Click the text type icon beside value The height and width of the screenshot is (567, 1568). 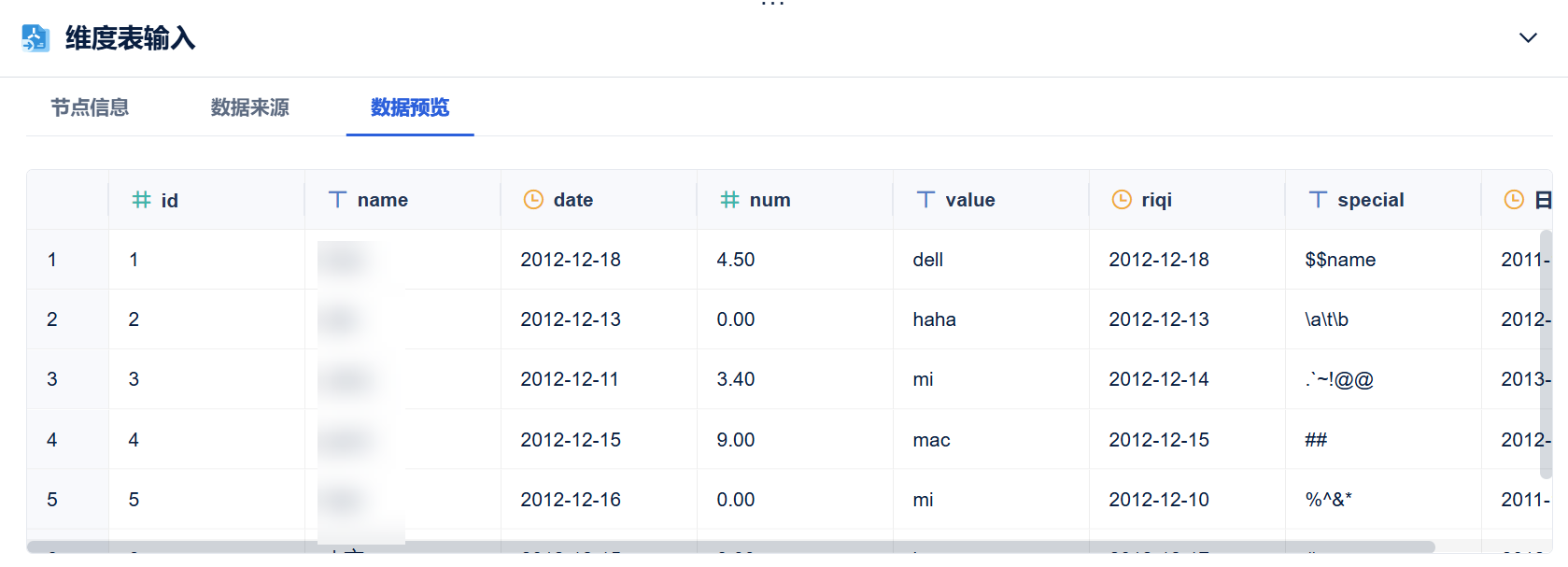click(925, 200)
